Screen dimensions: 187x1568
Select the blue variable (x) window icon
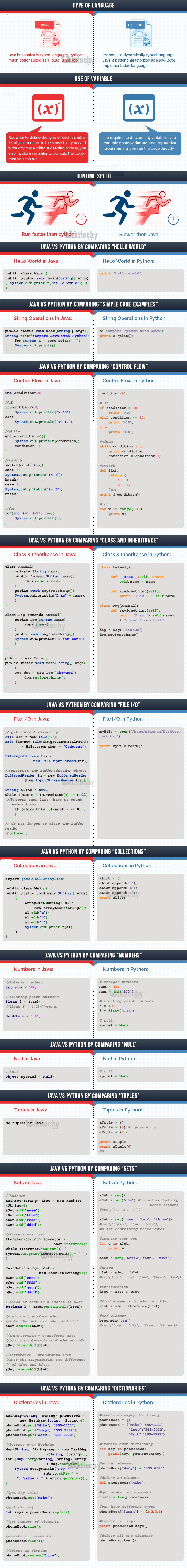click(139, 109)
